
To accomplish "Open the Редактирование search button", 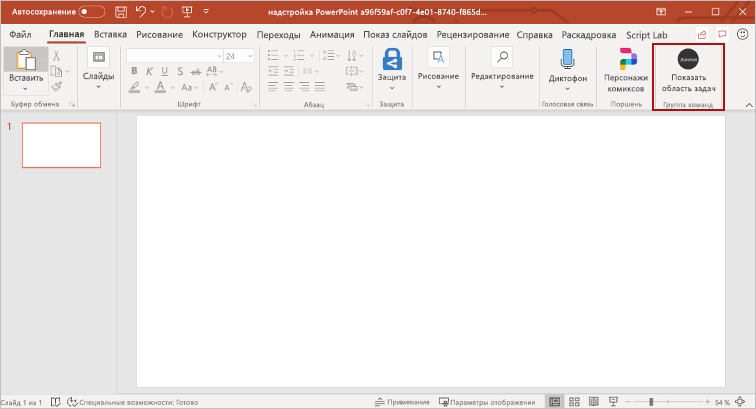I will (502, 68).
